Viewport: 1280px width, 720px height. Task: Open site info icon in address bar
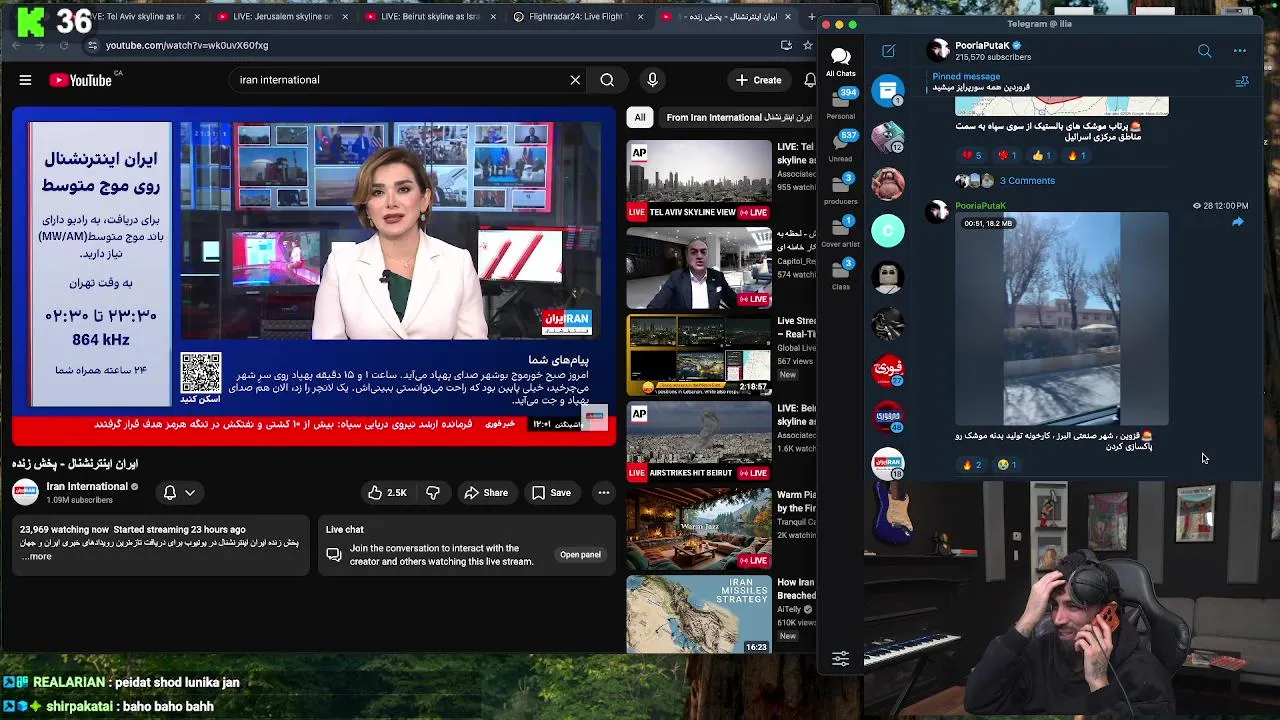[x=92, y=45]
